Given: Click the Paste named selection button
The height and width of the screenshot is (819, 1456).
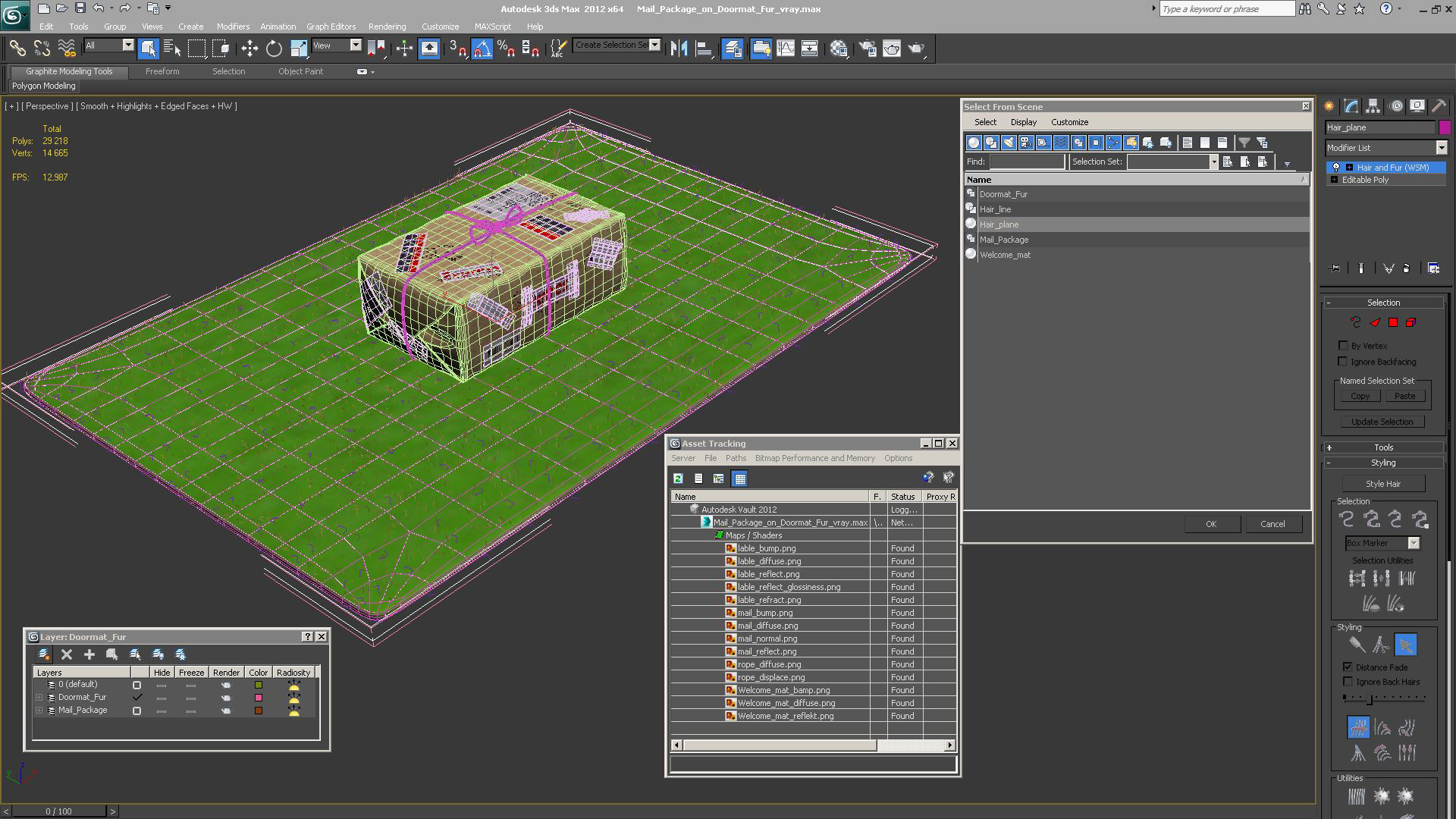Looking at the screenshot, I should [x=1404, y=396].
